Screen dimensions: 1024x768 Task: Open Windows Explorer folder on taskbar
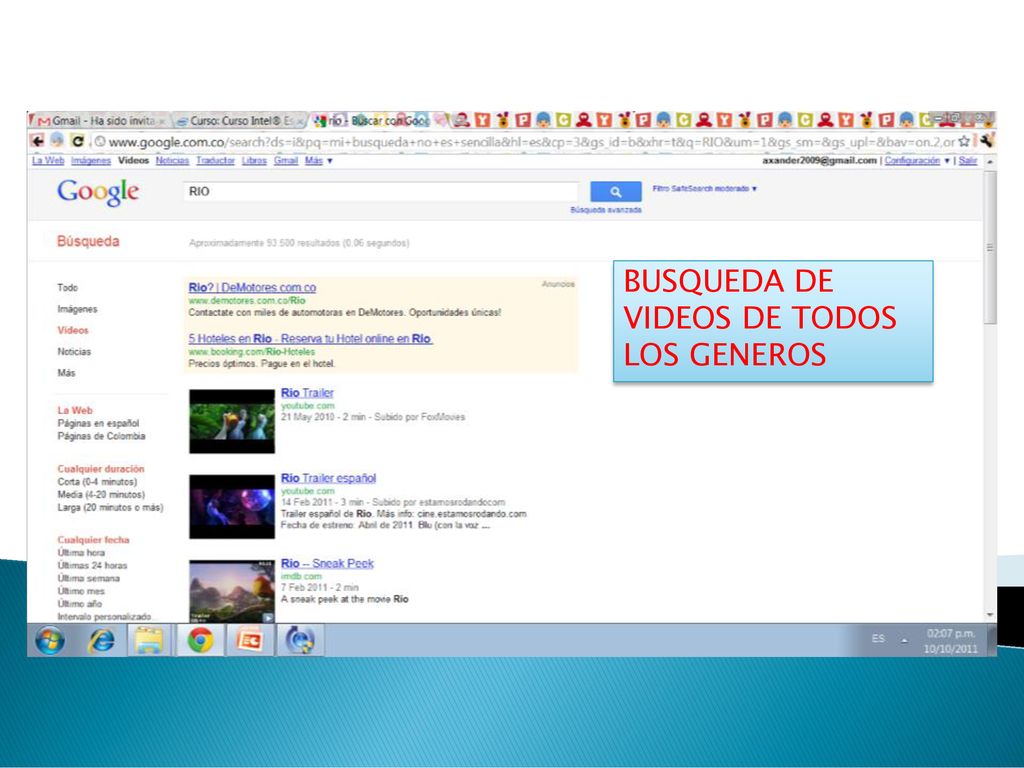[x=148, y=640]
